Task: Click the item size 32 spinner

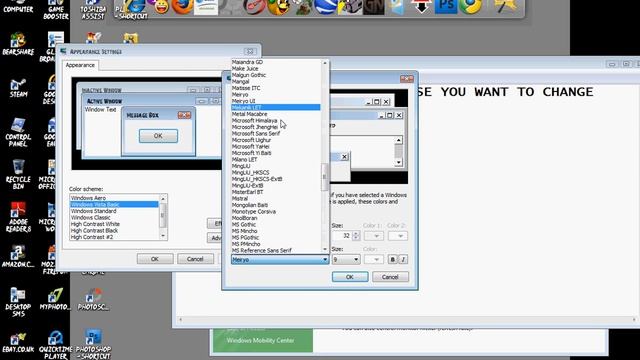Action: click(356, 236)
